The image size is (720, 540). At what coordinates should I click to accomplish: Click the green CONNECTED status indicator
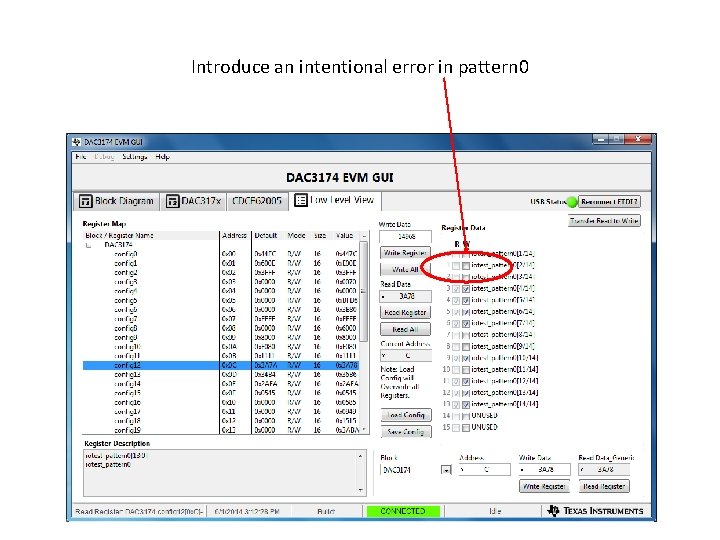[403, 511]
